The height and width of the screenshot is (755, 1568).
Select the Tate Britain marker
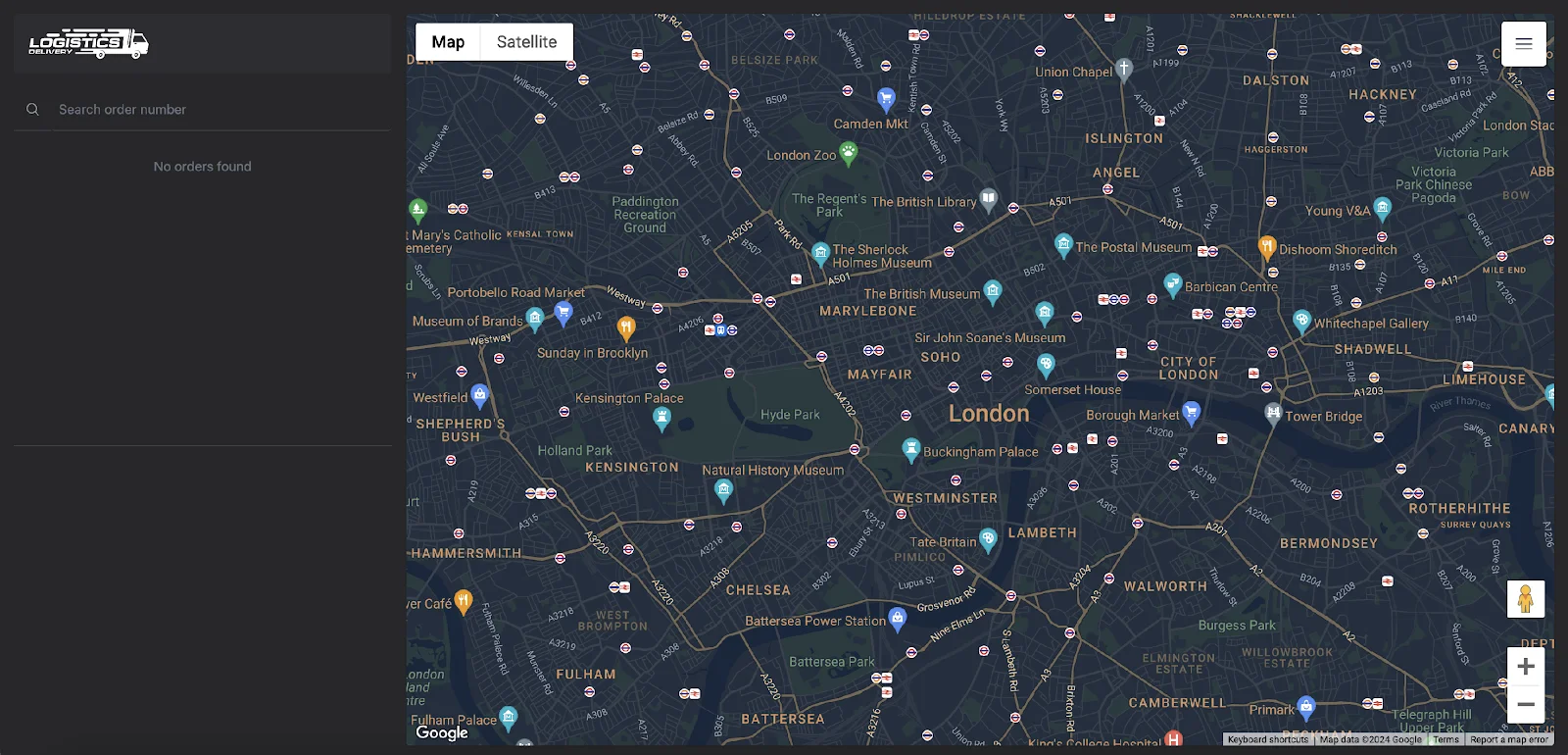tap(988, 538)
